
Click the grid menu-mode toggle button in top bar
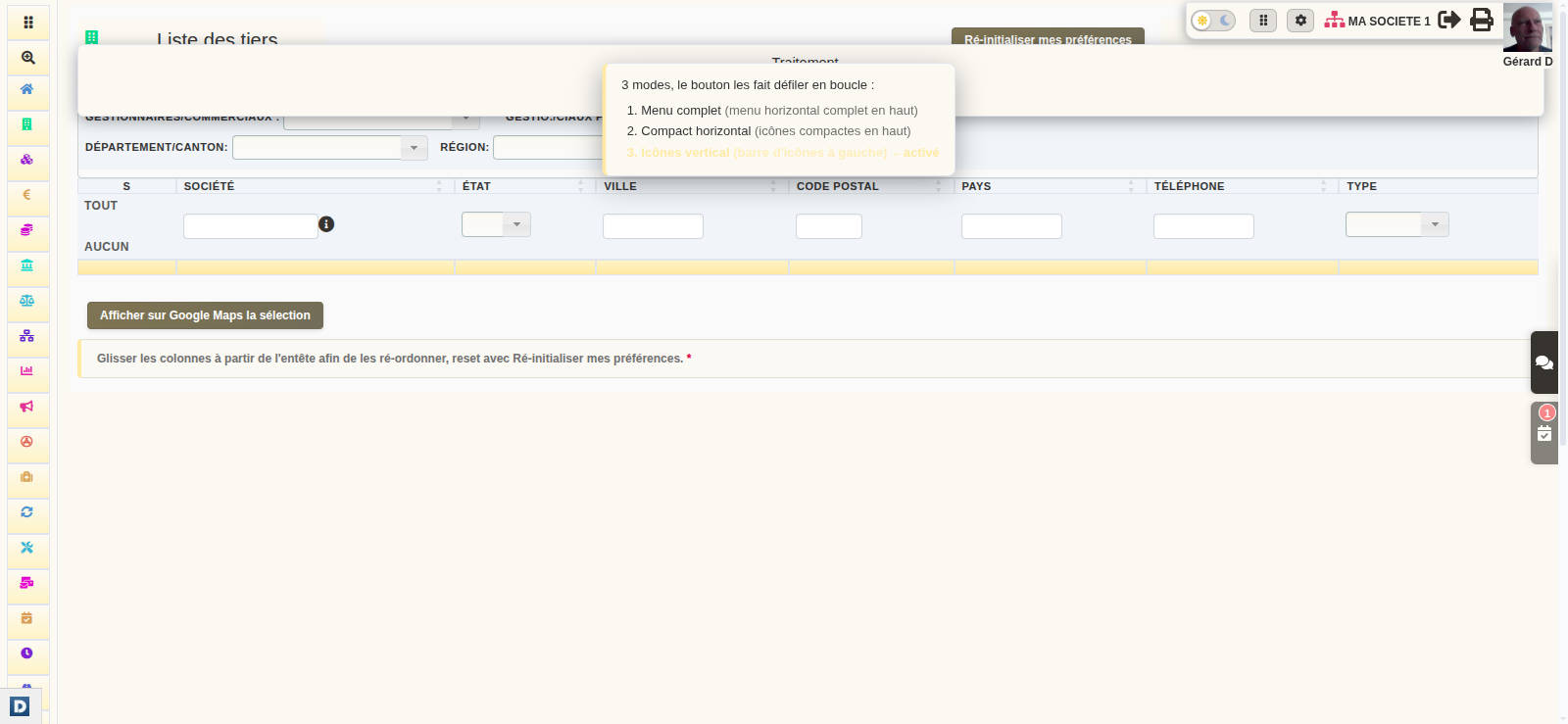pyautogui.click(x=1263, y=21)
